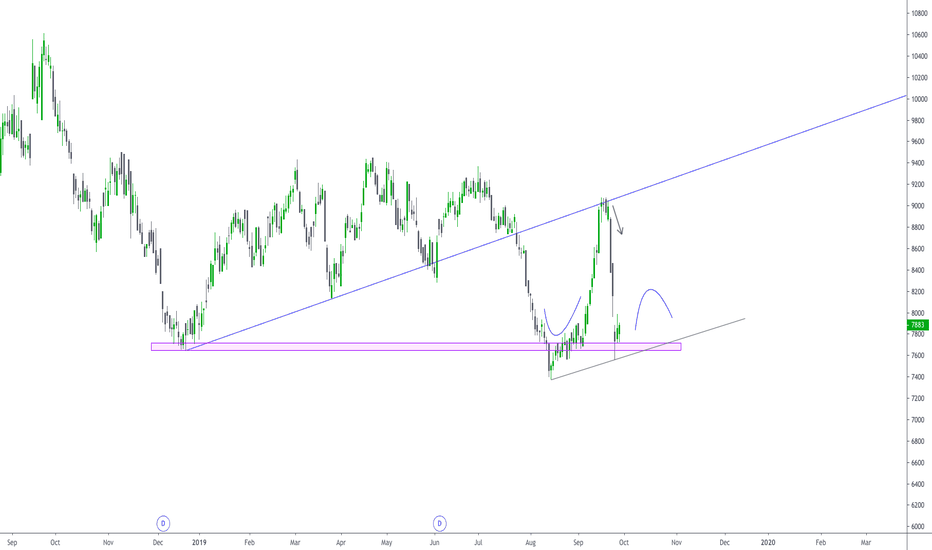The height and width of the screenshot is (550, 932).
Task: Click the 6400 price axis label
Action: pyautogui.click(x=919, y=484)
